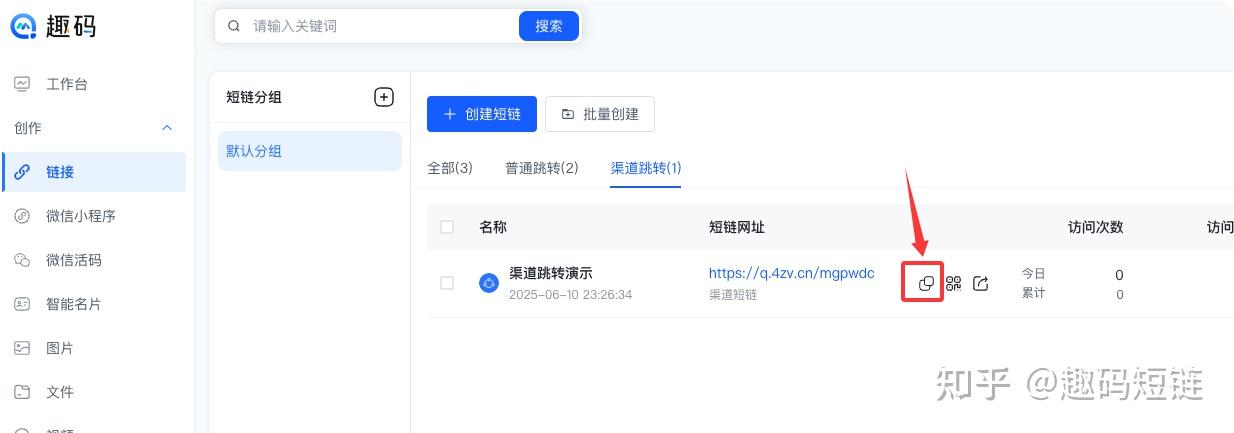The image size is (1234, 433).
Task: Click the 工作台 dashboard icon
Action: click(22, 84)
